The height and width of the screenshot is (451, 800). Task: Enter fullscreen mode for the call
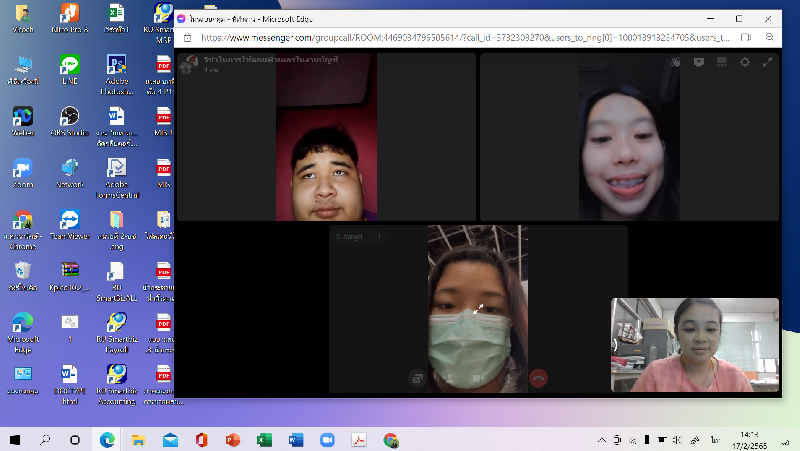point(768,62)
